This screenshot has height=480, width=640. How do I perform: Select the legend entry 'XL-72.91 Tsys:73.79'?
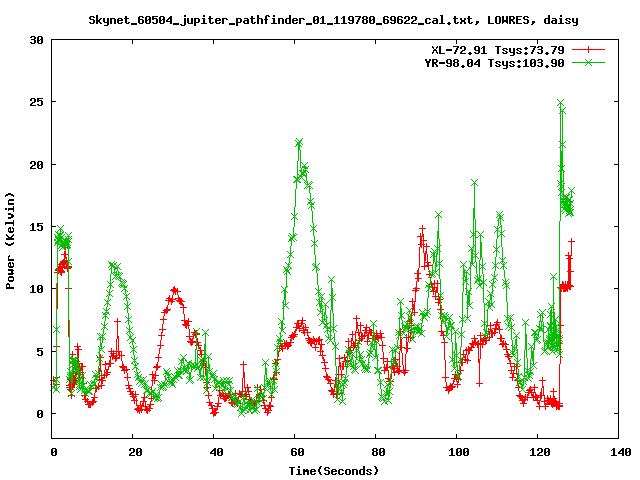[498, 50]
